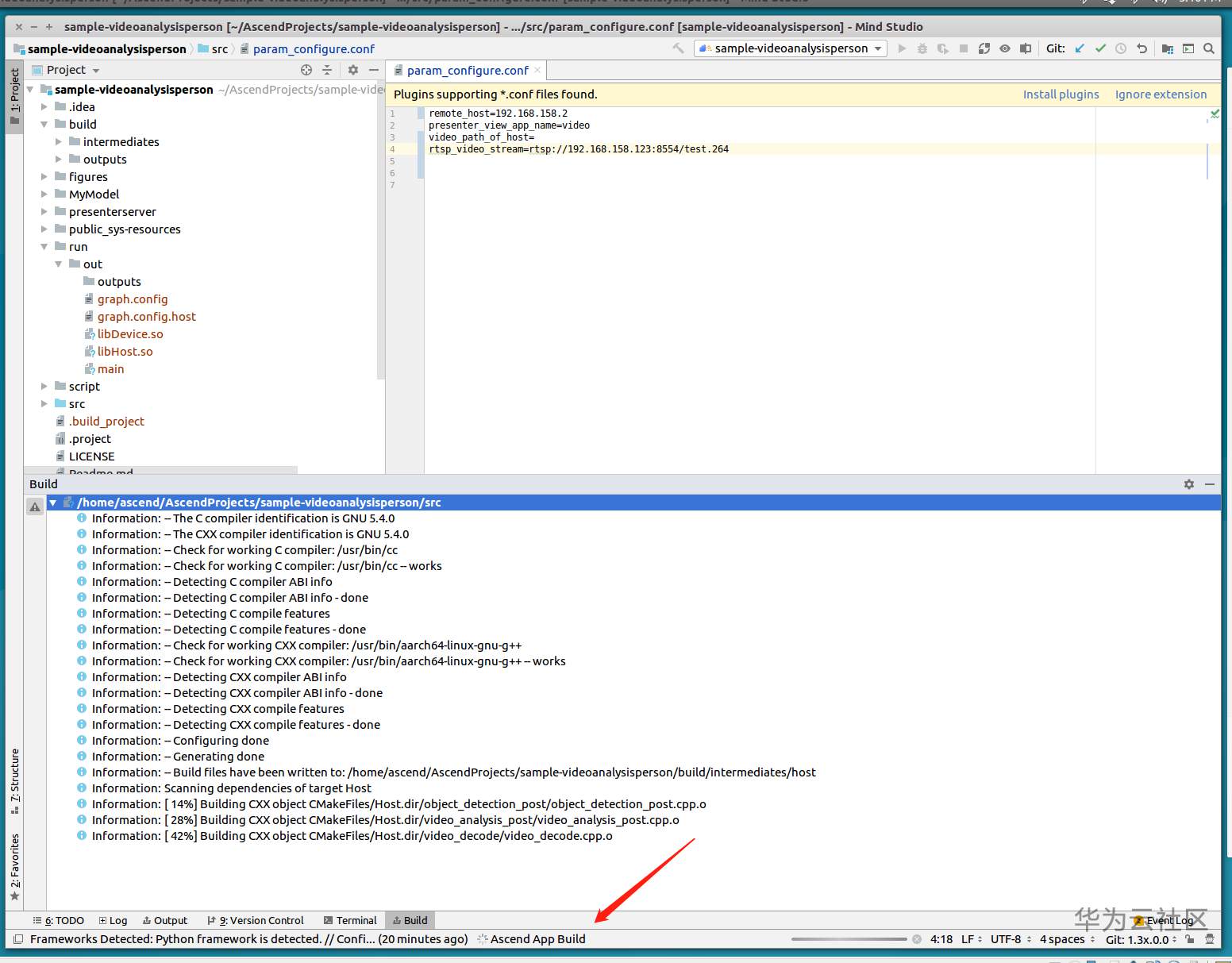Click the Git commit checkmark icon
Image resolution: width=1232 pixels, height=963 pixels.
coord(1100,48)
